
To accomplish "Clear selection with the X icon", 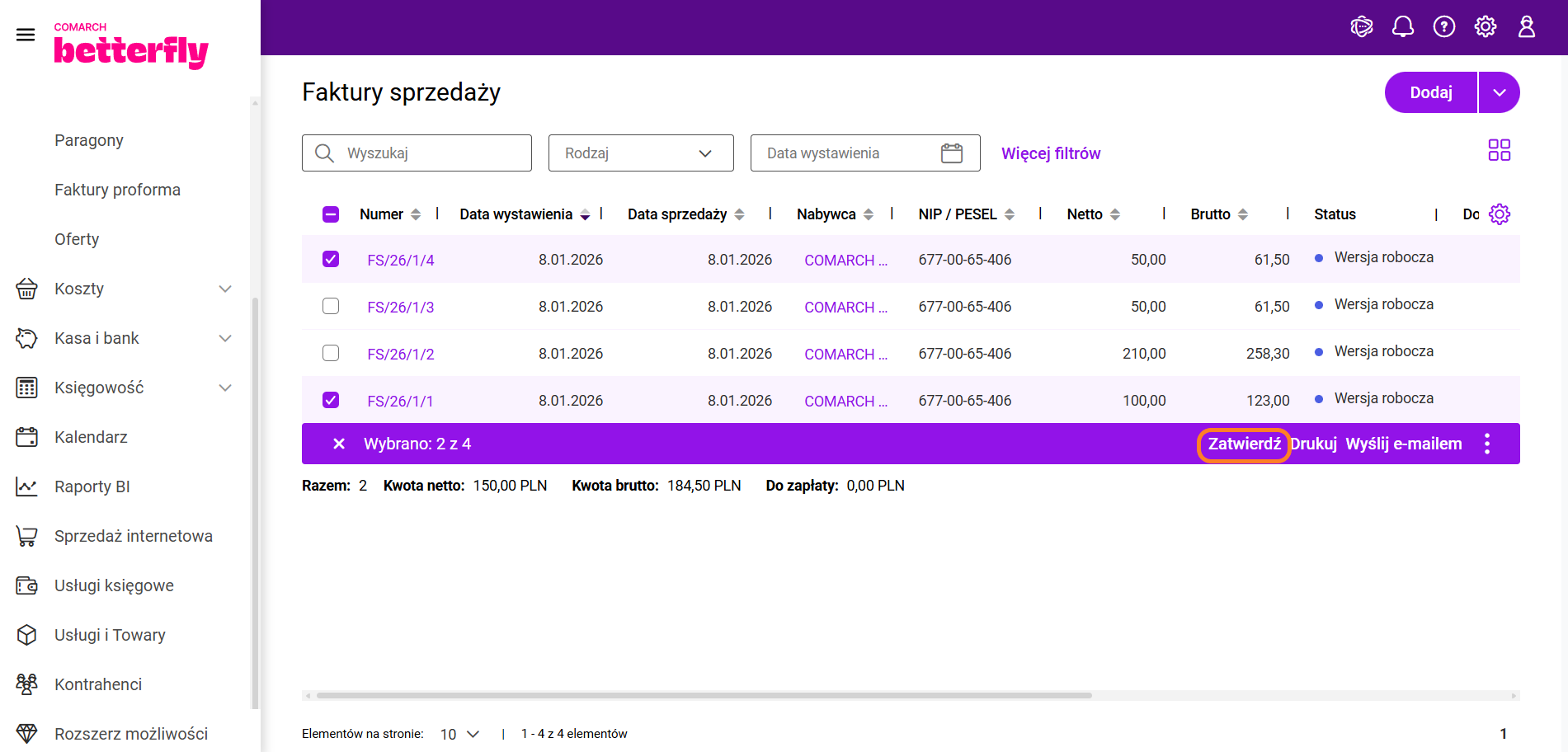I will (338, 444).
